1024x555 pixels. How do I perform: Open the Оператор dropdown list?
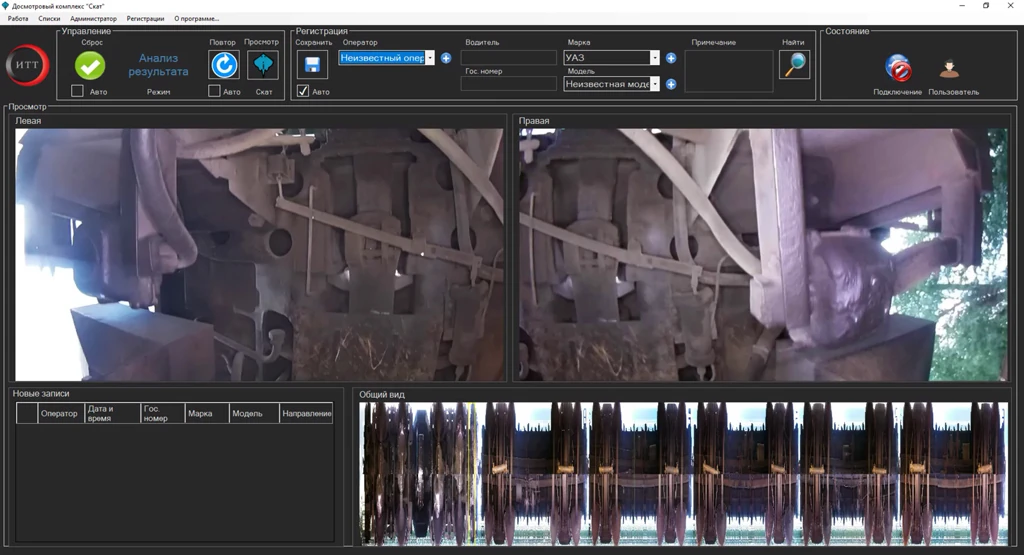[430, 58]
